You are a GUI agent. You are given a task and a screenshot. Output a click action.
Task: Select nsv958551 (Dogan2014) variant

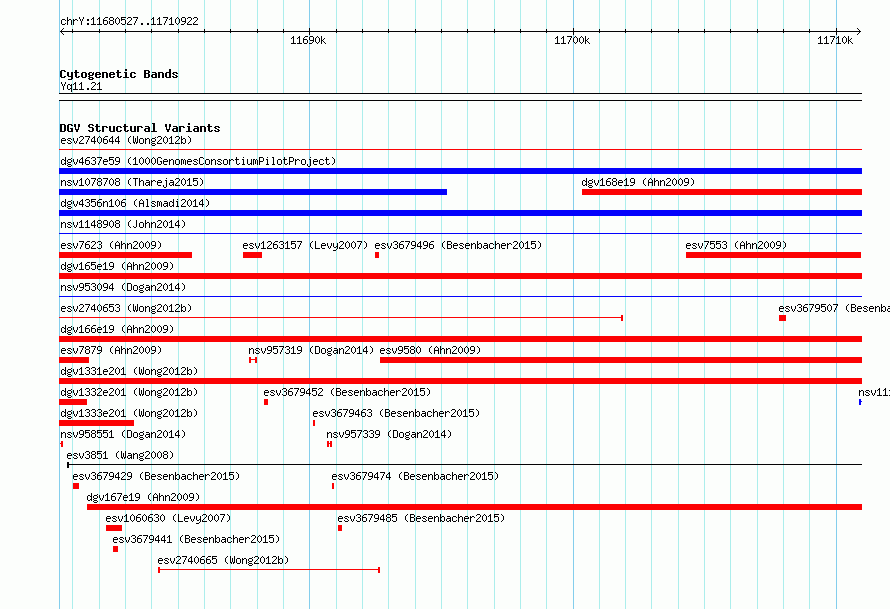[x=123, y=434]
